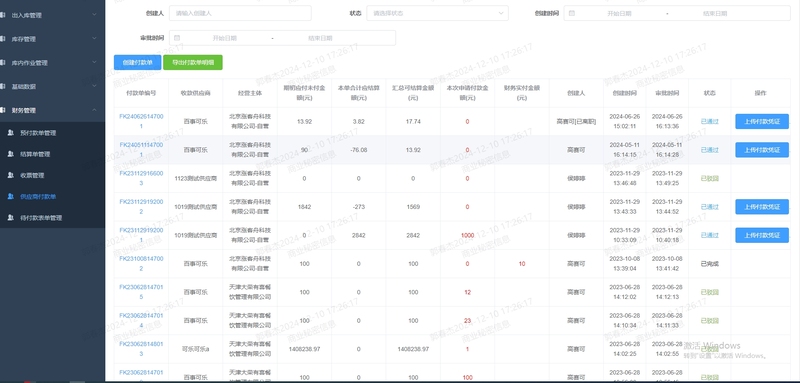Click creator cell 高赛可[已离职]
Image resolution: width=800 pixels, height=383 pixels.
[x=577, y=121]
